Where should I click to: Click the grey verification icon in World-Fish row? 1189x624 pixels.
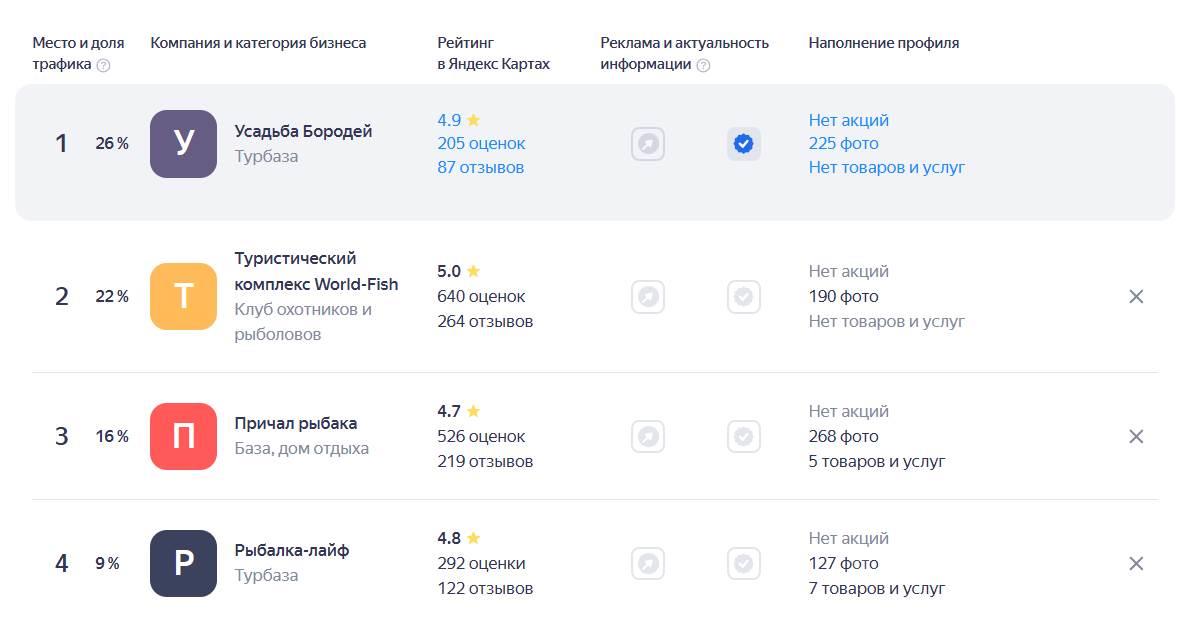pos(744,296)
